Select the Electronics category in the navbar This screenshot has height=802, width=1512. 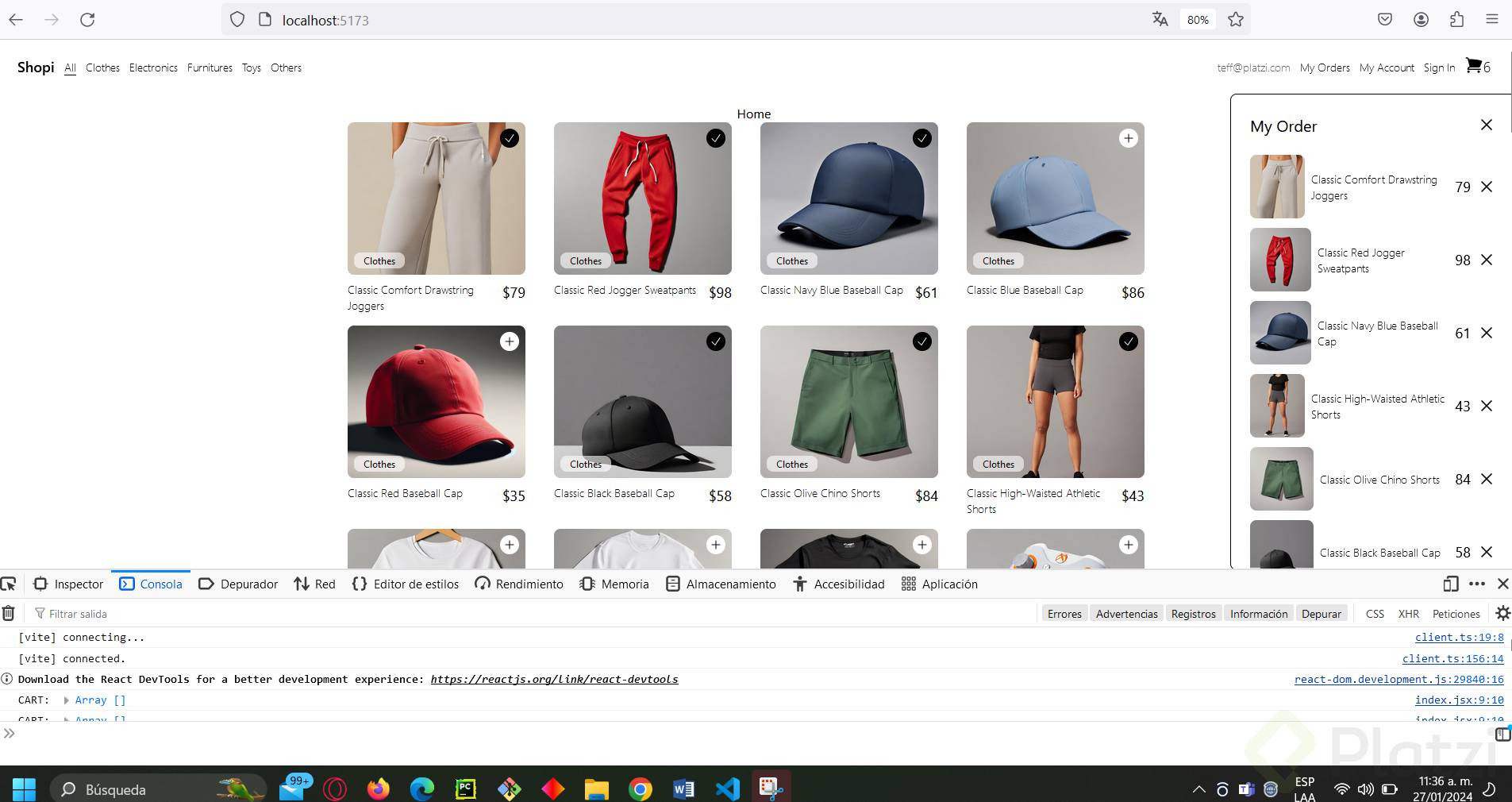tap(153, 67)
